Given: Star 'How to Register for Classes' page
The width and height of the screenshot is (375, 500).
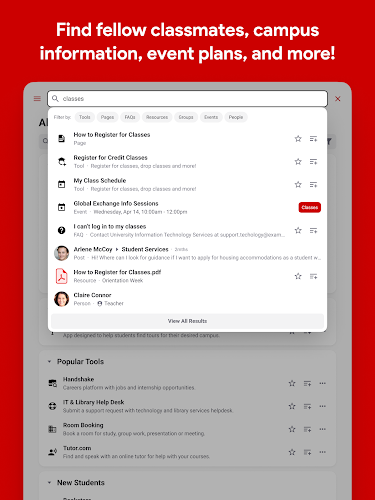Looking at the screenshot, I should click(298, 139).
